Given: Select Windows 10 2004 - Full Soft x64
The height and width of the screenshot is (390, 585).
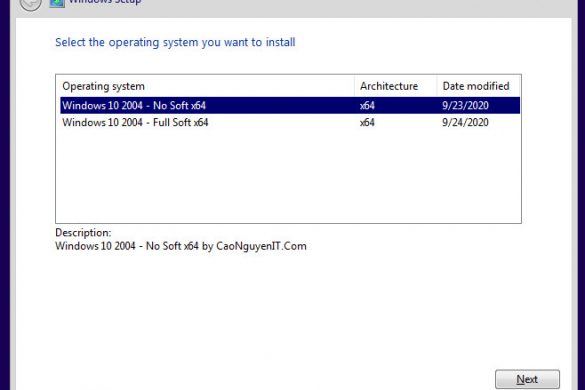Looking at the screenshot, I should (x=290, y=122).
